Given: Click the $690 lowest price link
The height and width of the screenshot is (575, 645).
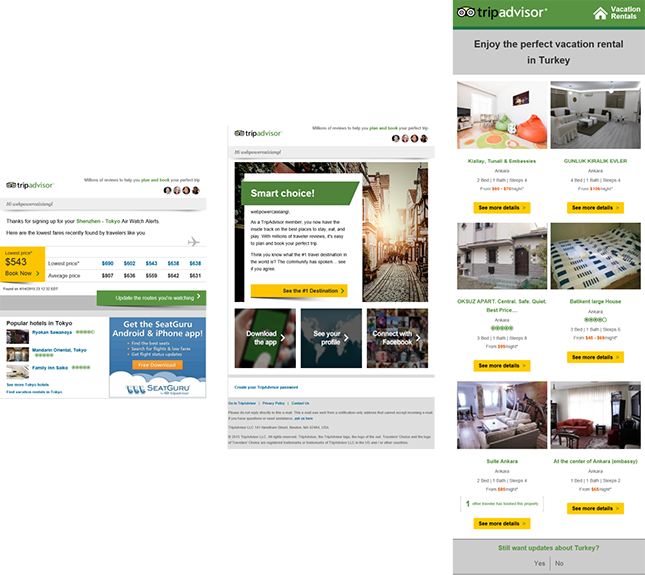Looking at the screenshot, I should [x=107, y=263].
